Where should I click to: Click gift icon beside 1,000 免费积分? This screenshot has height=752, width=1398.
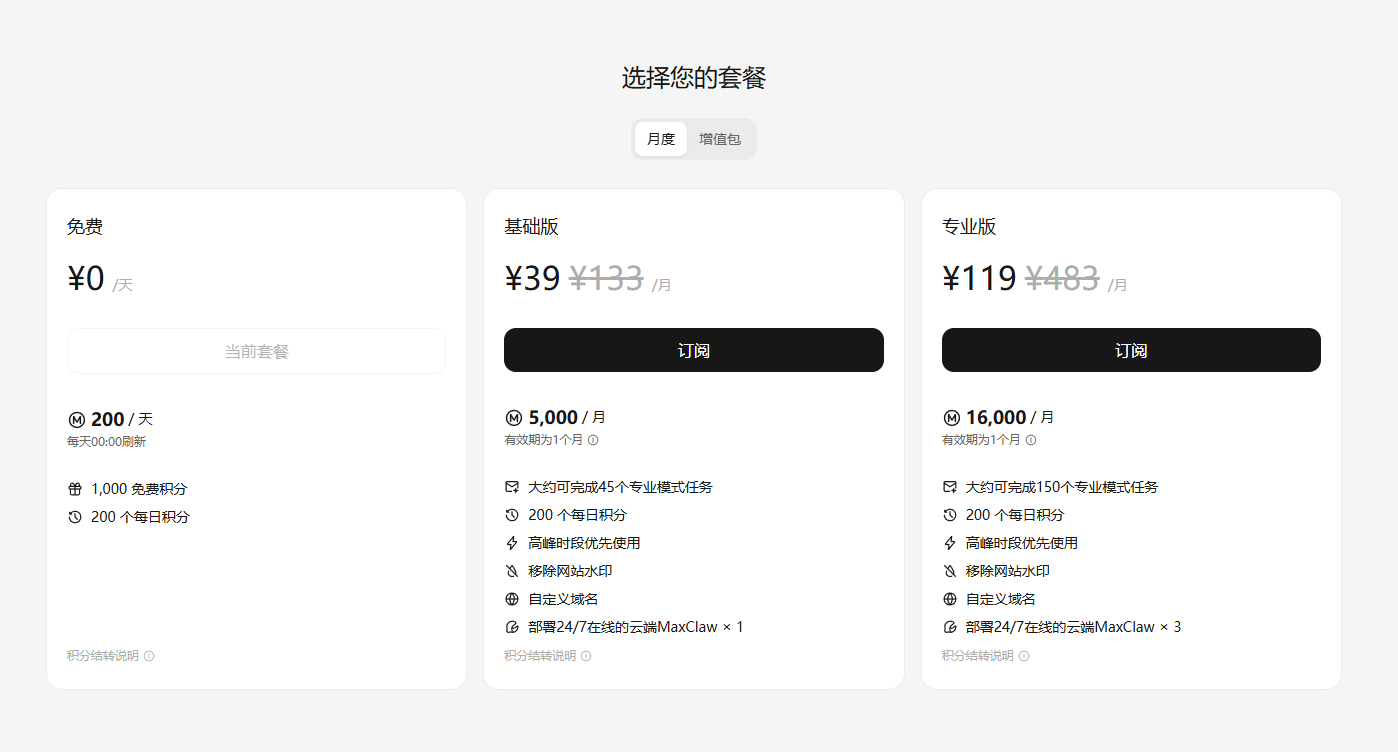[75, 489]
